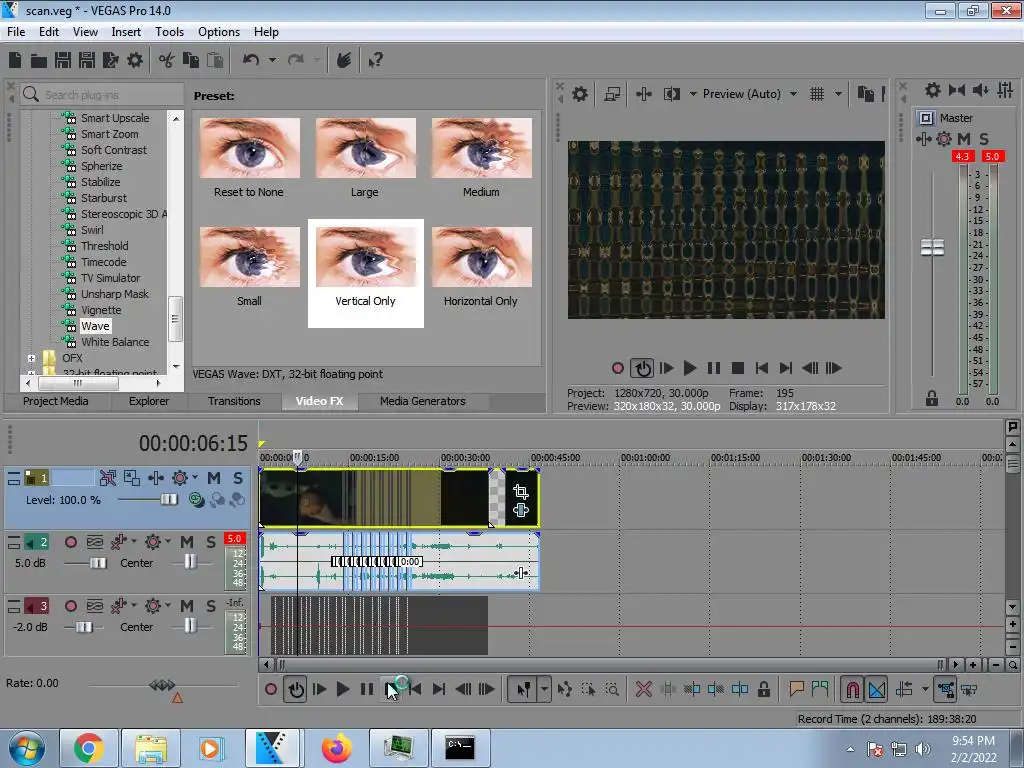Toggle Automatic Crossfades button
Viewport: 1024px width, 768px height.
(x=876, y=689)
